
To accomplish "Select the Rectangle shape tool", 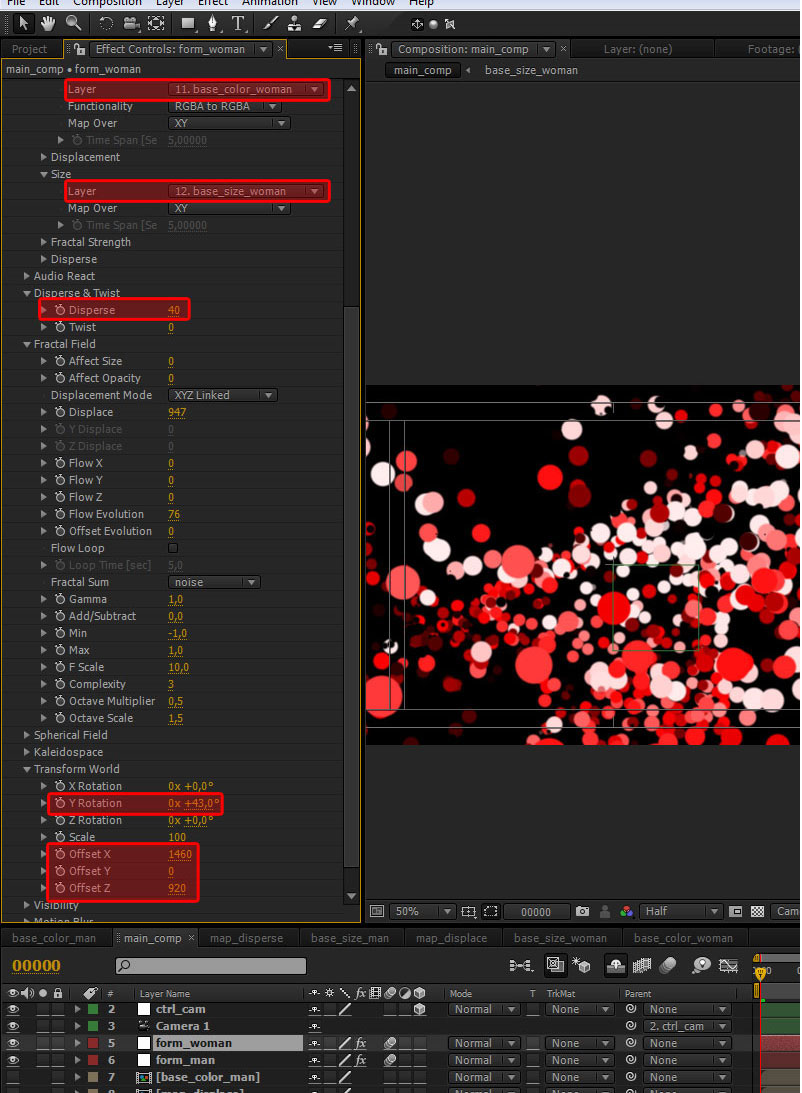I will point(187,24).
